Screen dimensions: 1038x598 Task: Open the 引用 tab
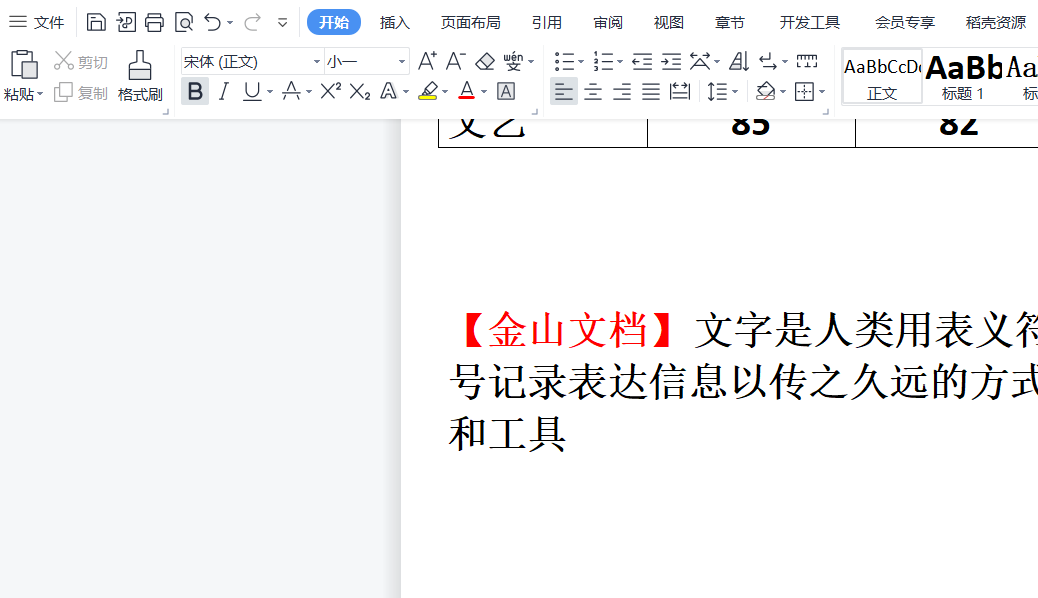[x=547, y=23]
